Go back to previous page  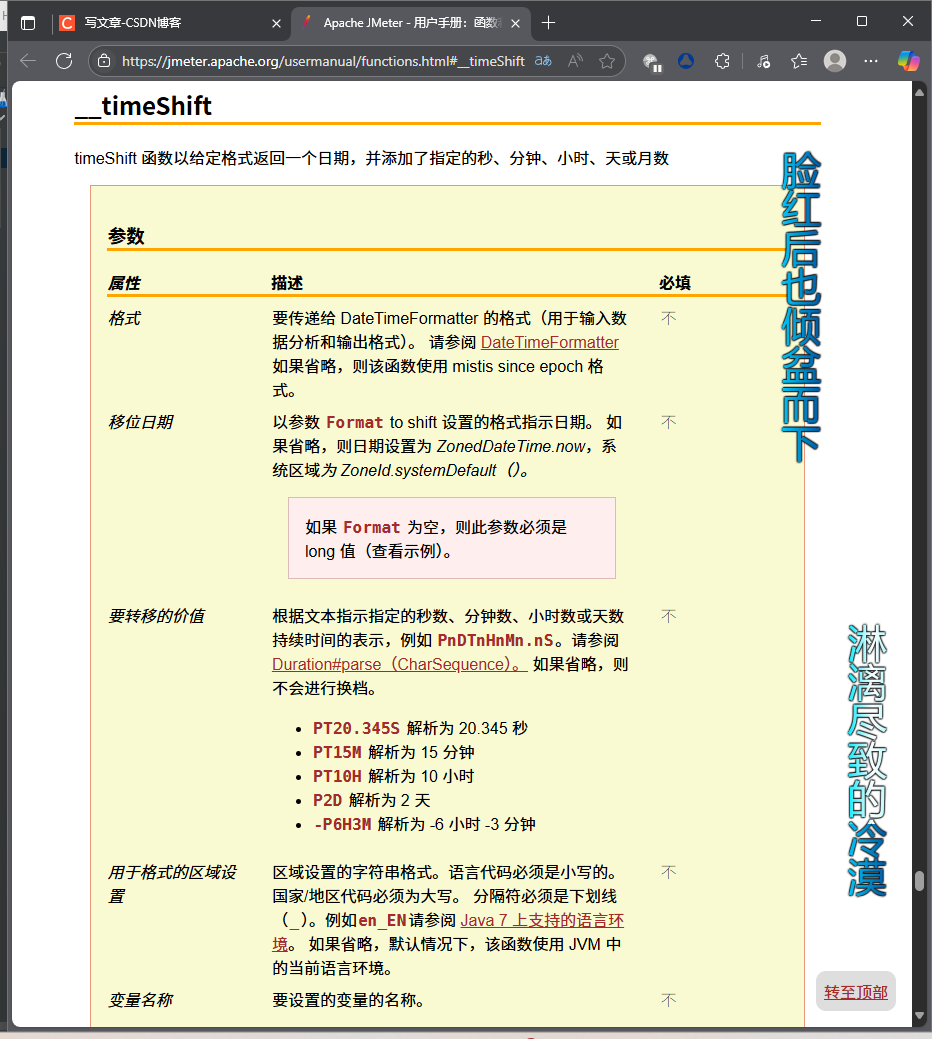pos(28,61)
